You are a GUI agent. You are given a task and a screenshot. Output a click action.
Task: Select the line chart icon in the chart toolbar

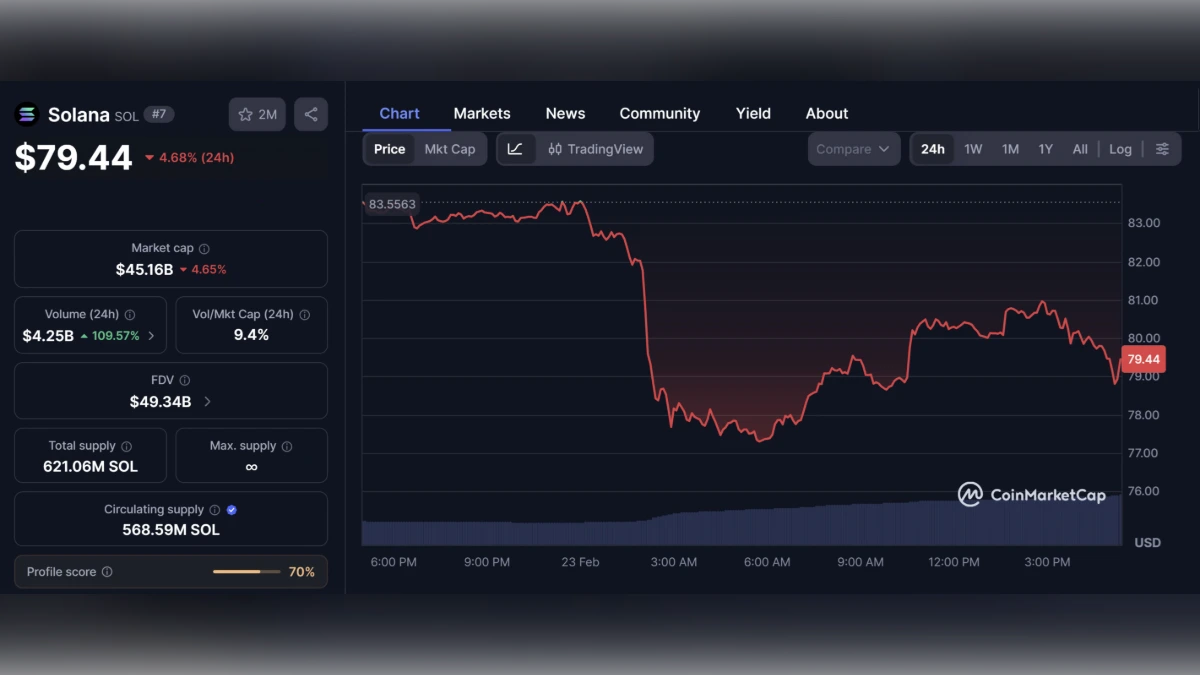click(x=515, y=148)
